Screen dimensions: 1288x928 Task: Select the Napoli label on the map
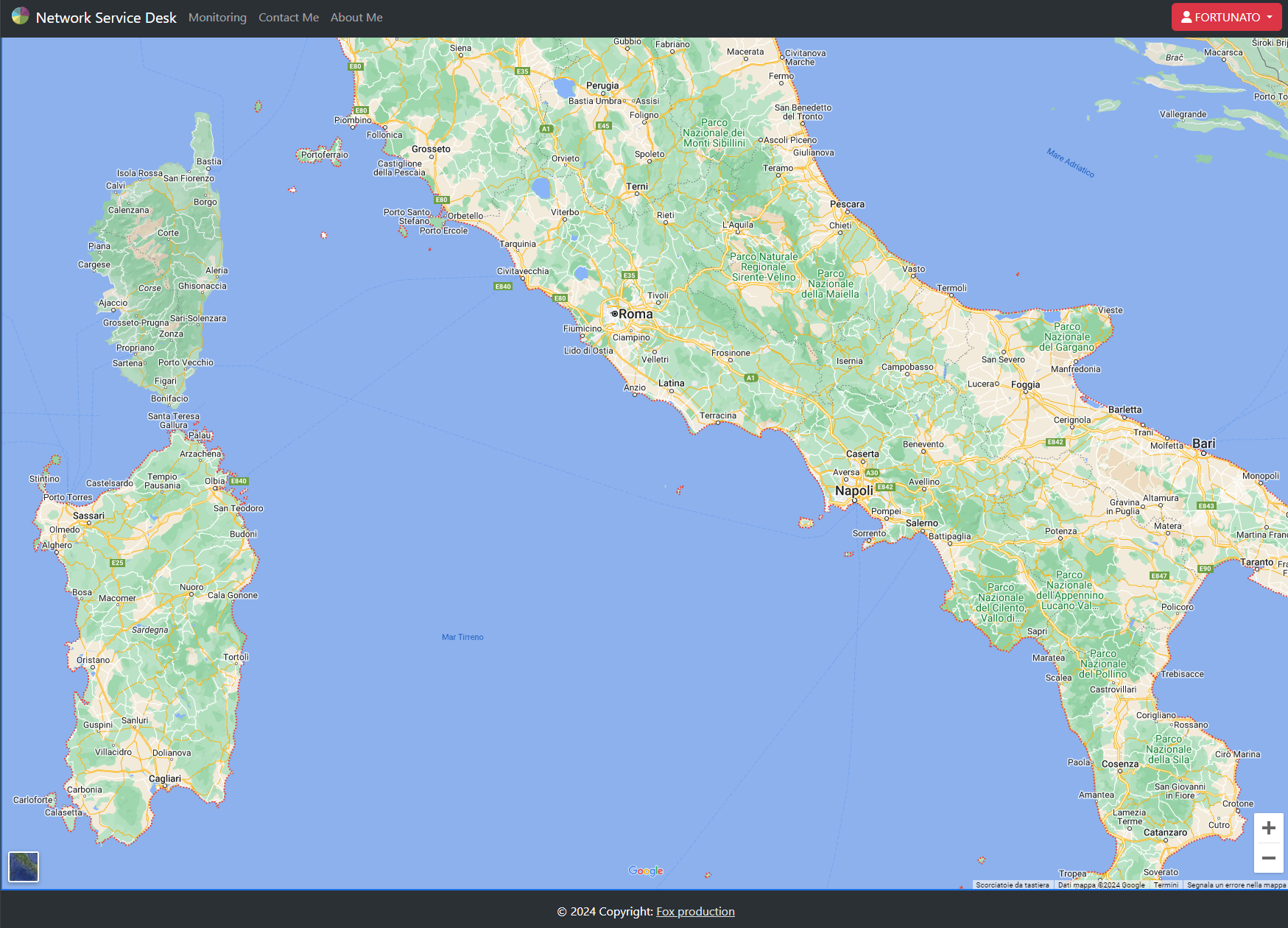coord(854,491)
